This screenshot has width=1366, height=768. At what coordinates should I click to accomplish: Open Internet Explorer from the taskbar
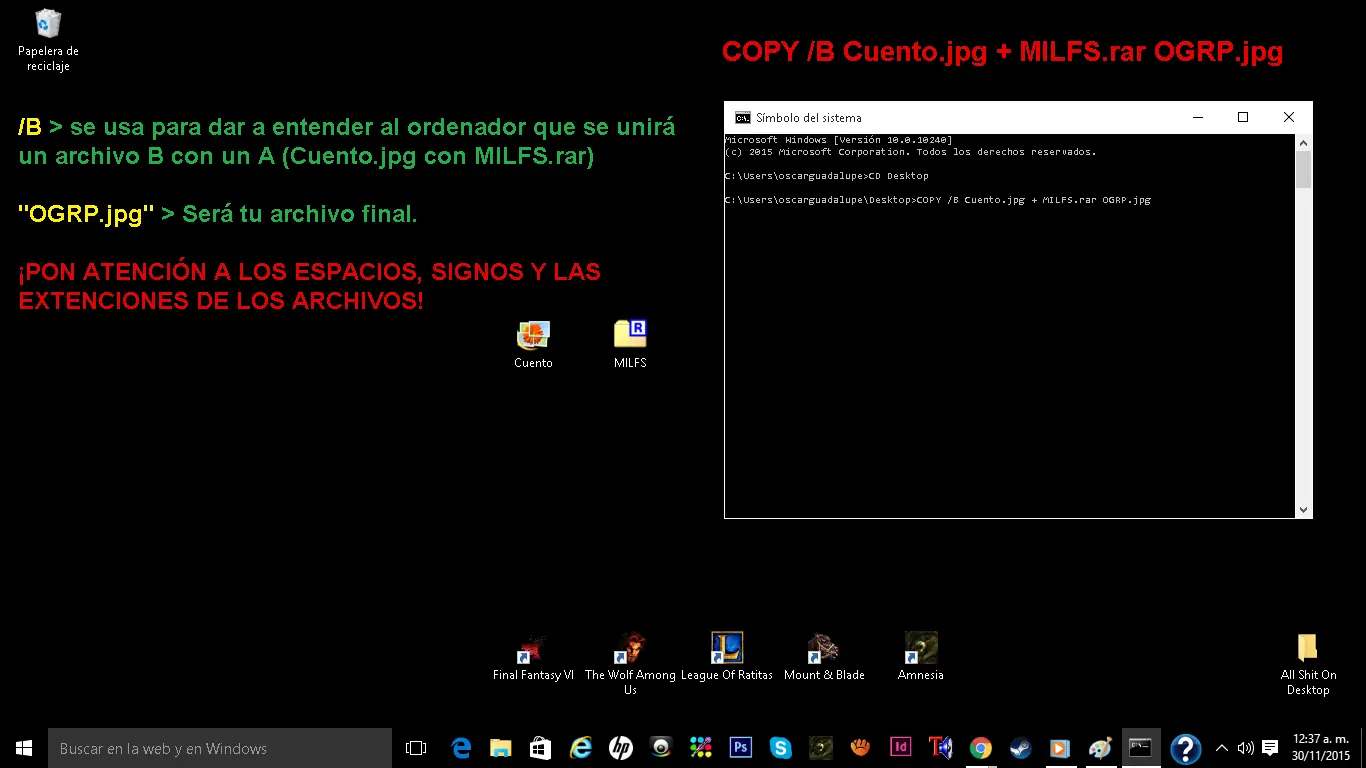(x=580, y=747)
